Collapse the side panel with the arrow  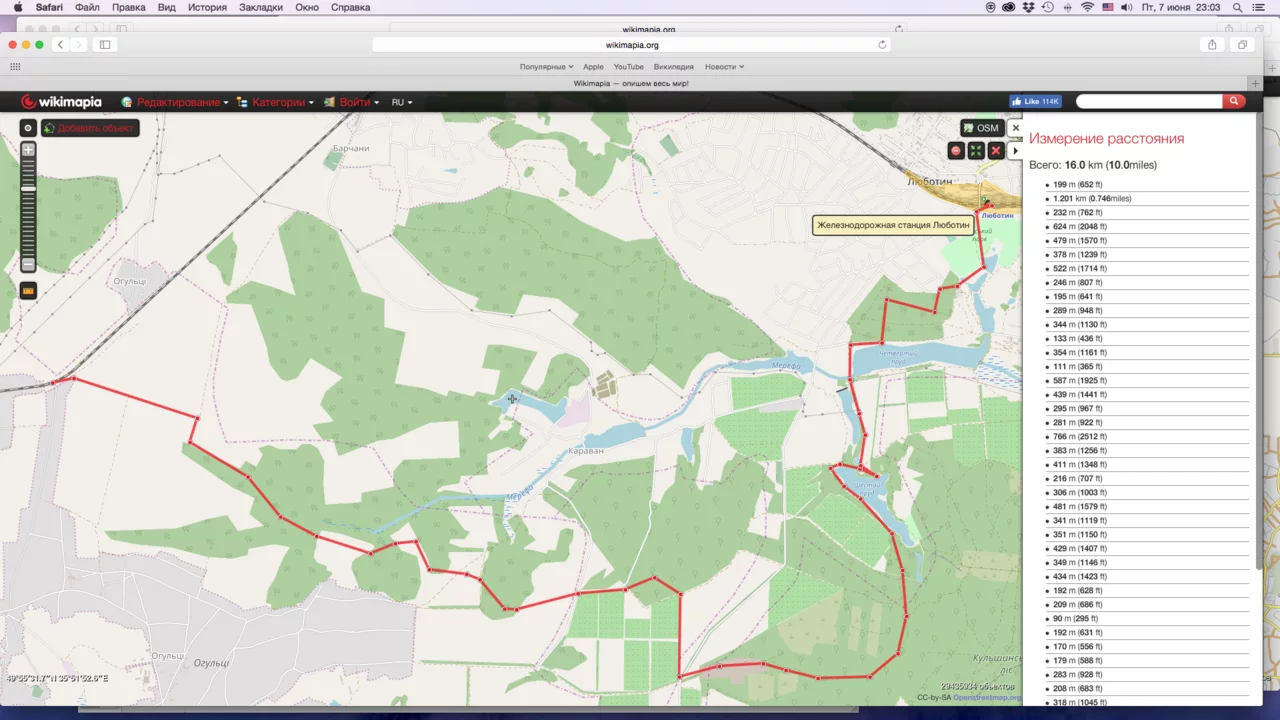(x=1016, y=151)
